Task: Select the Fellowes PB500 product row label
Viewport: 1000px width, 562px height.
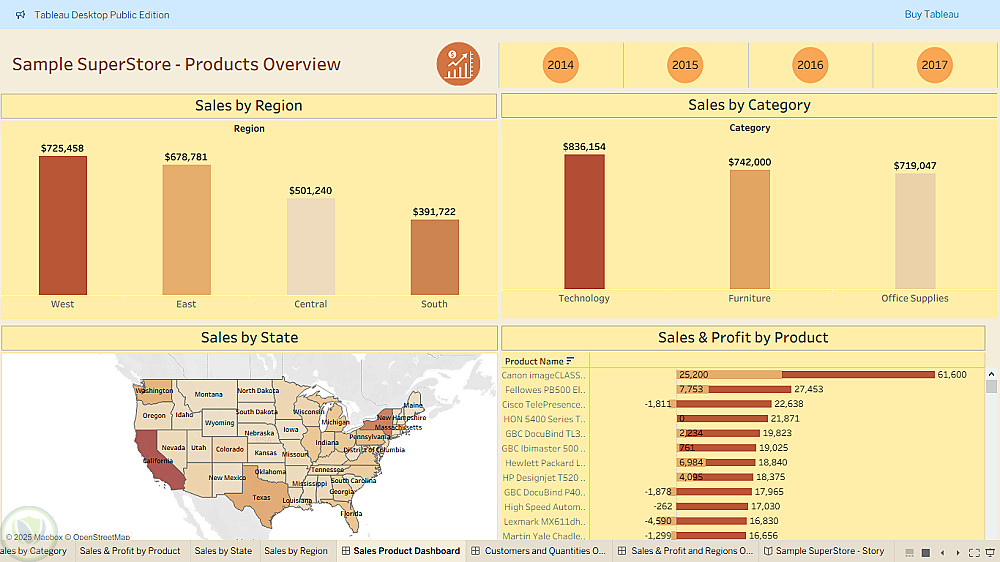Action: click(545, 390)
